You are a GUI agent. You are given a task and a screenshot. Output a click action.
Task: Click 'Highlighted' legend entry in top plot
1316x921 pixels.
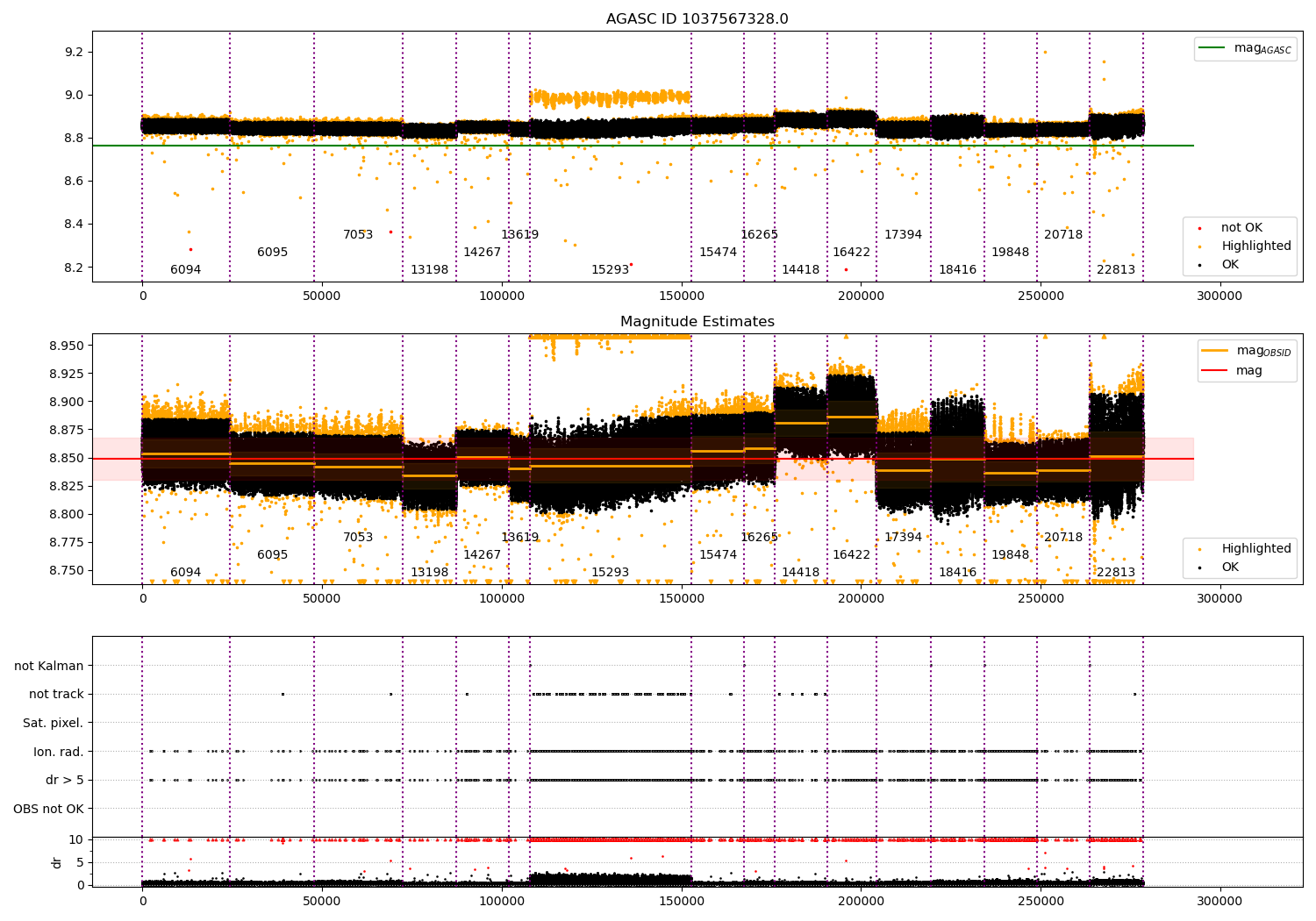(x=1245, y=246)
